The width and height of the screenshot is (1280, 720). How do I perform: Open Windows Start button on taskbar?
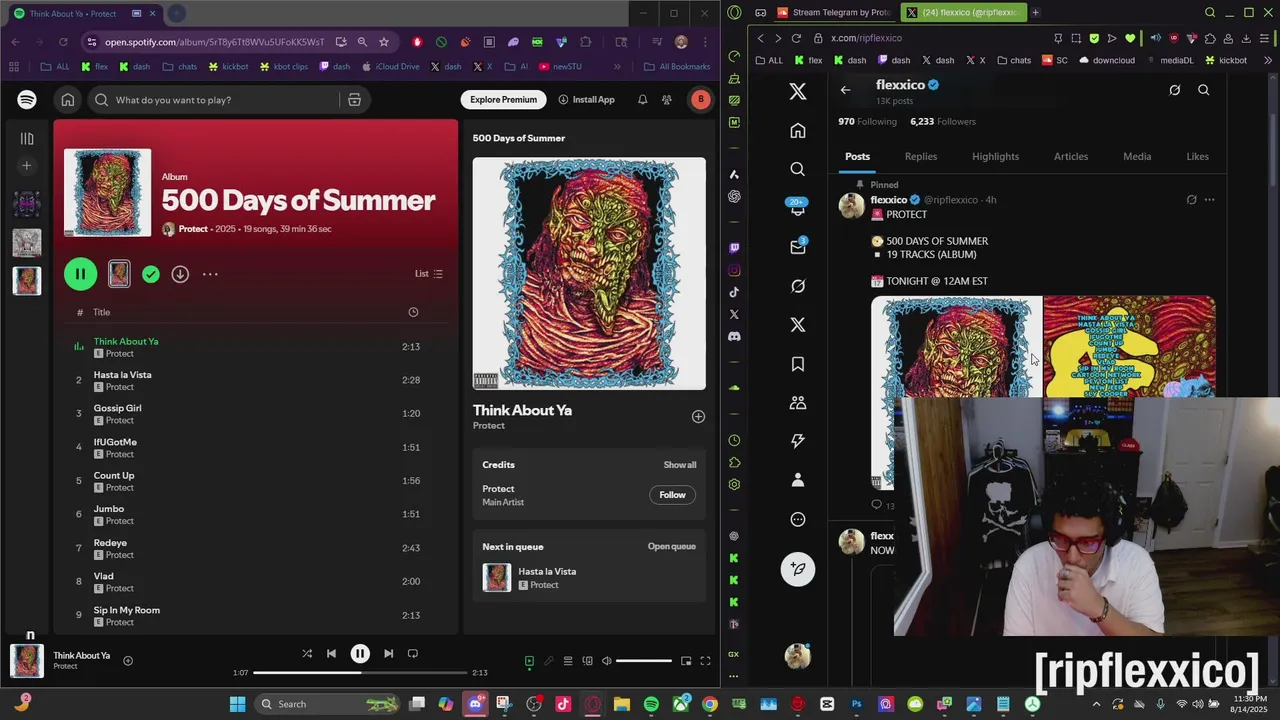pos(237,704)
